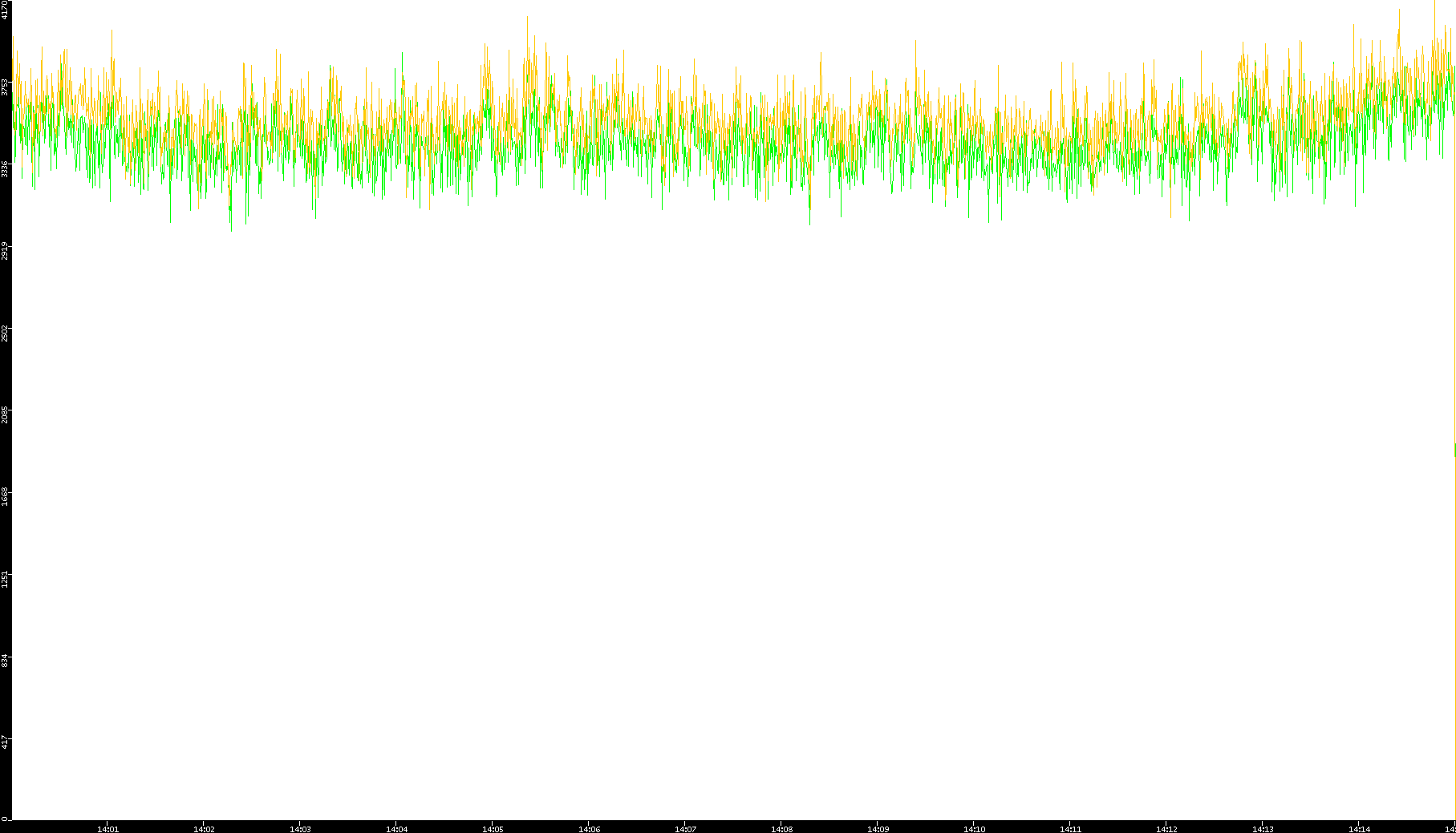Click the 2502 value on the vertical axis
The width and height of the screenshot is (1456, 833).
pos(5,333)
